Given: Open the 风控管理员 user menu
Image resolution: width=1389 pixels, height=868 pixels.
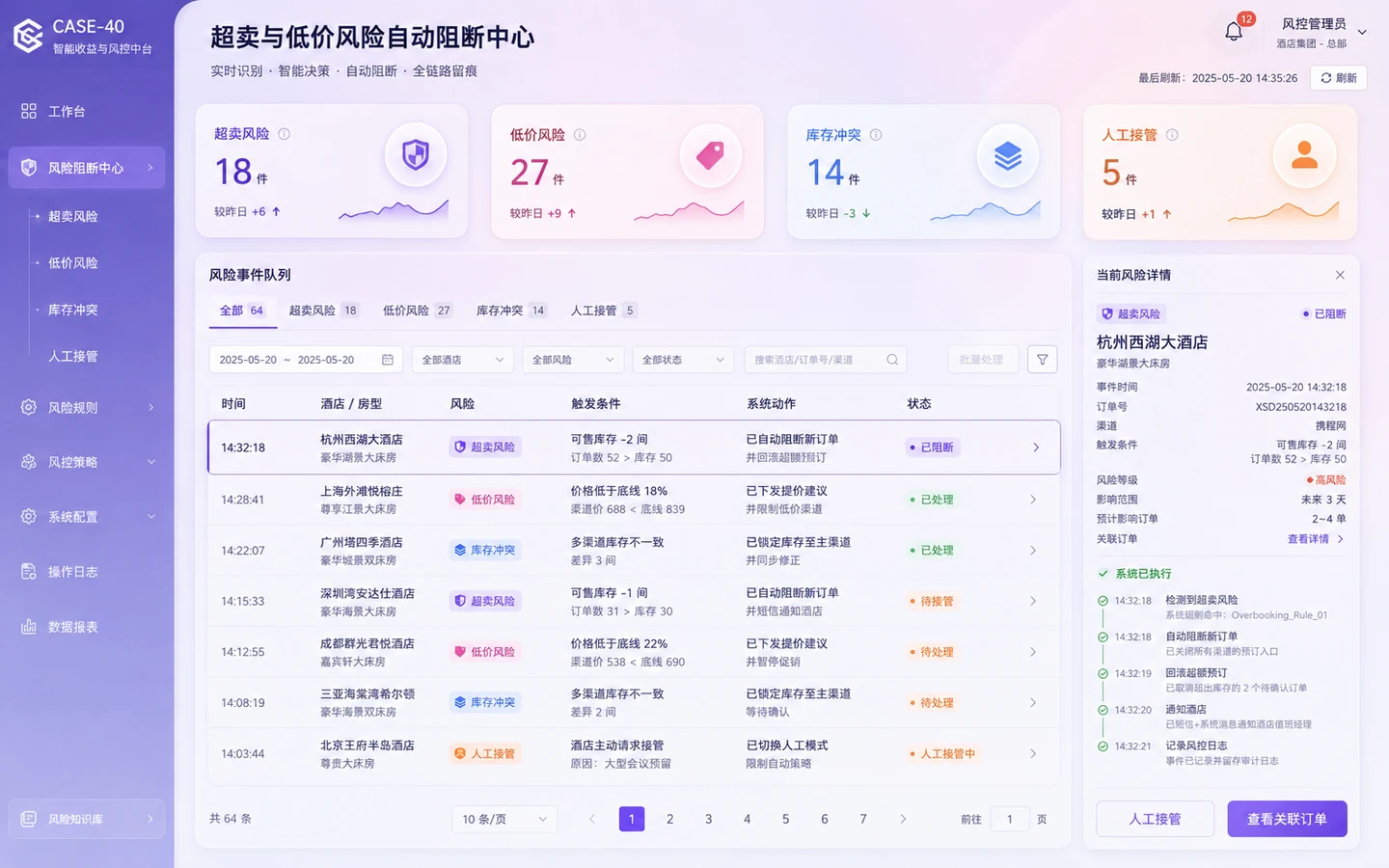Looking at the screenshot, I should (1320, 33).
